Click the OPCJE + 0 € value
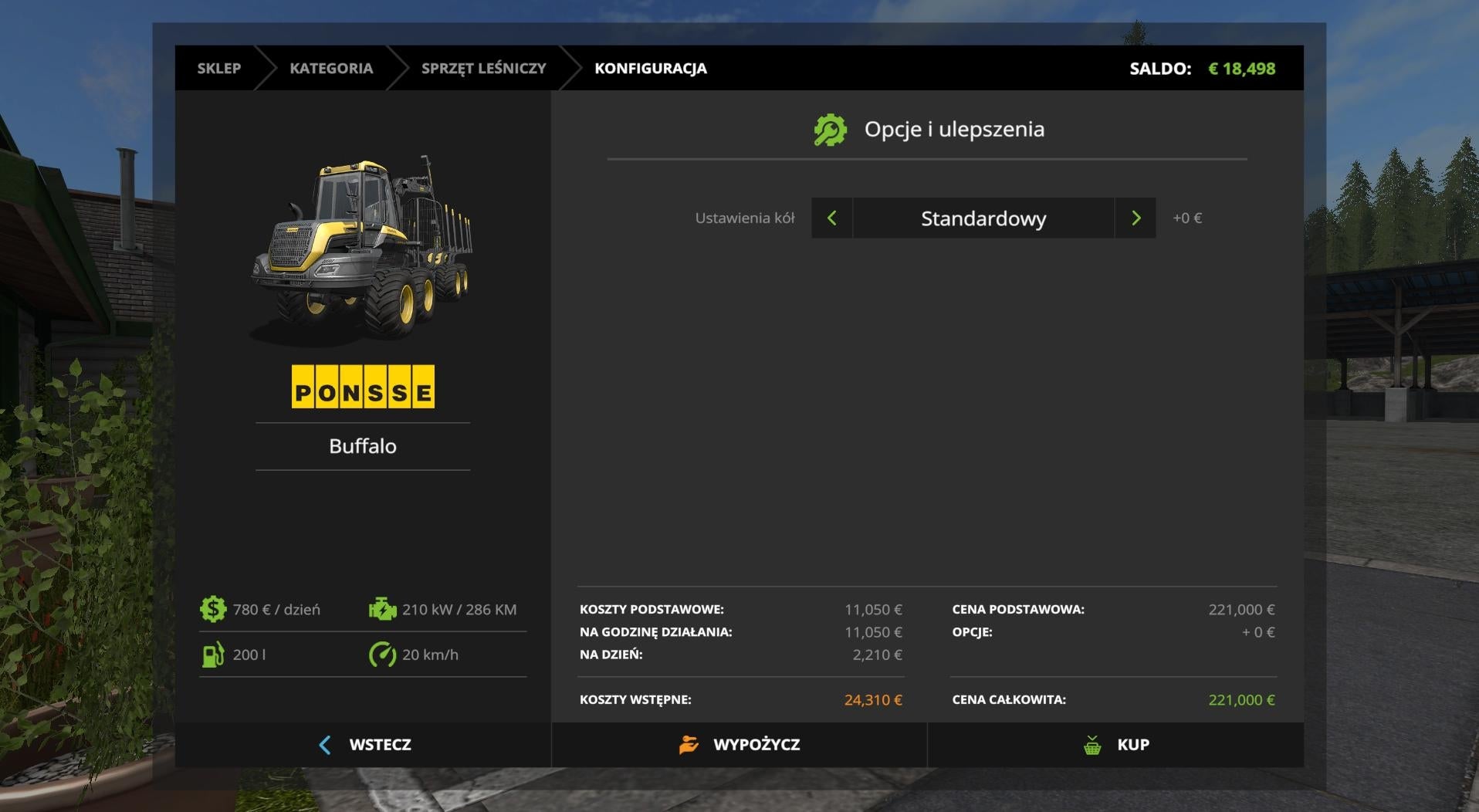Screen dimensions: 1479x812 tap(1258, 632)
